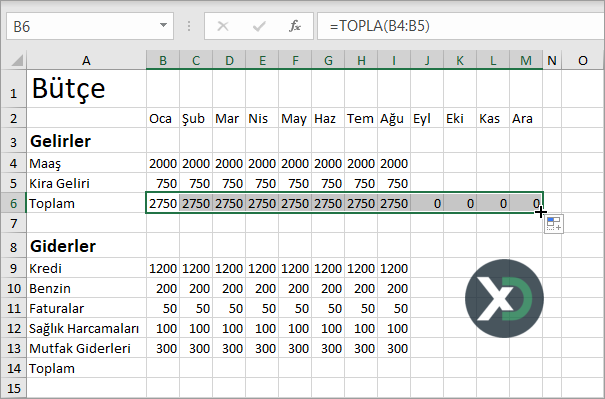Select cell G11 with Haz Faturalar 50

pos(328,308)
